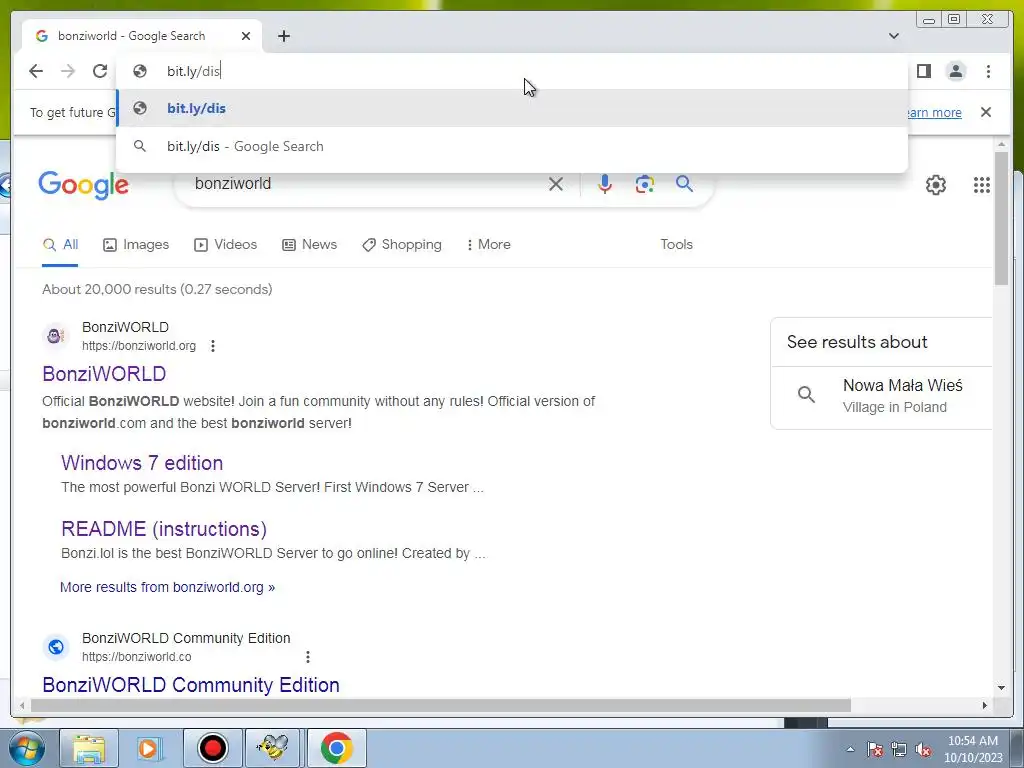Click the vertical scrollbar thumb
The height and width of the screenshot is (768, 1024).
click(x=1001, y=217)
